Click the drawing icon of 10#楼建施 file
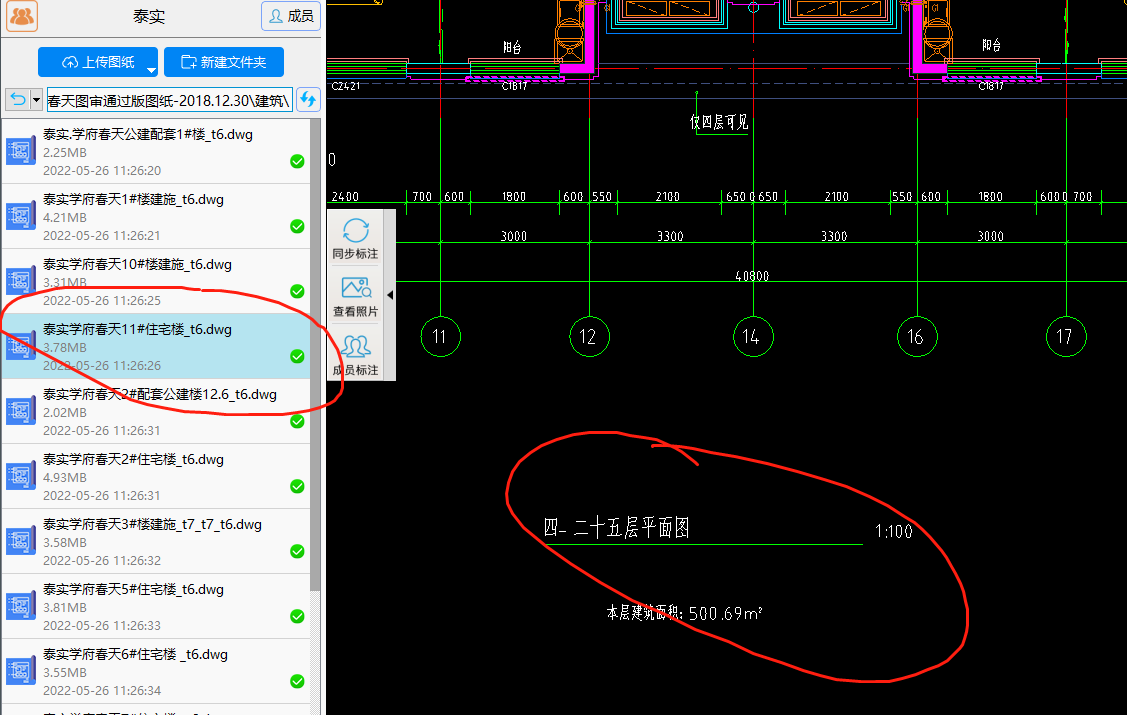This screenshot has width=1127, height=715. (x=21, y=281)
